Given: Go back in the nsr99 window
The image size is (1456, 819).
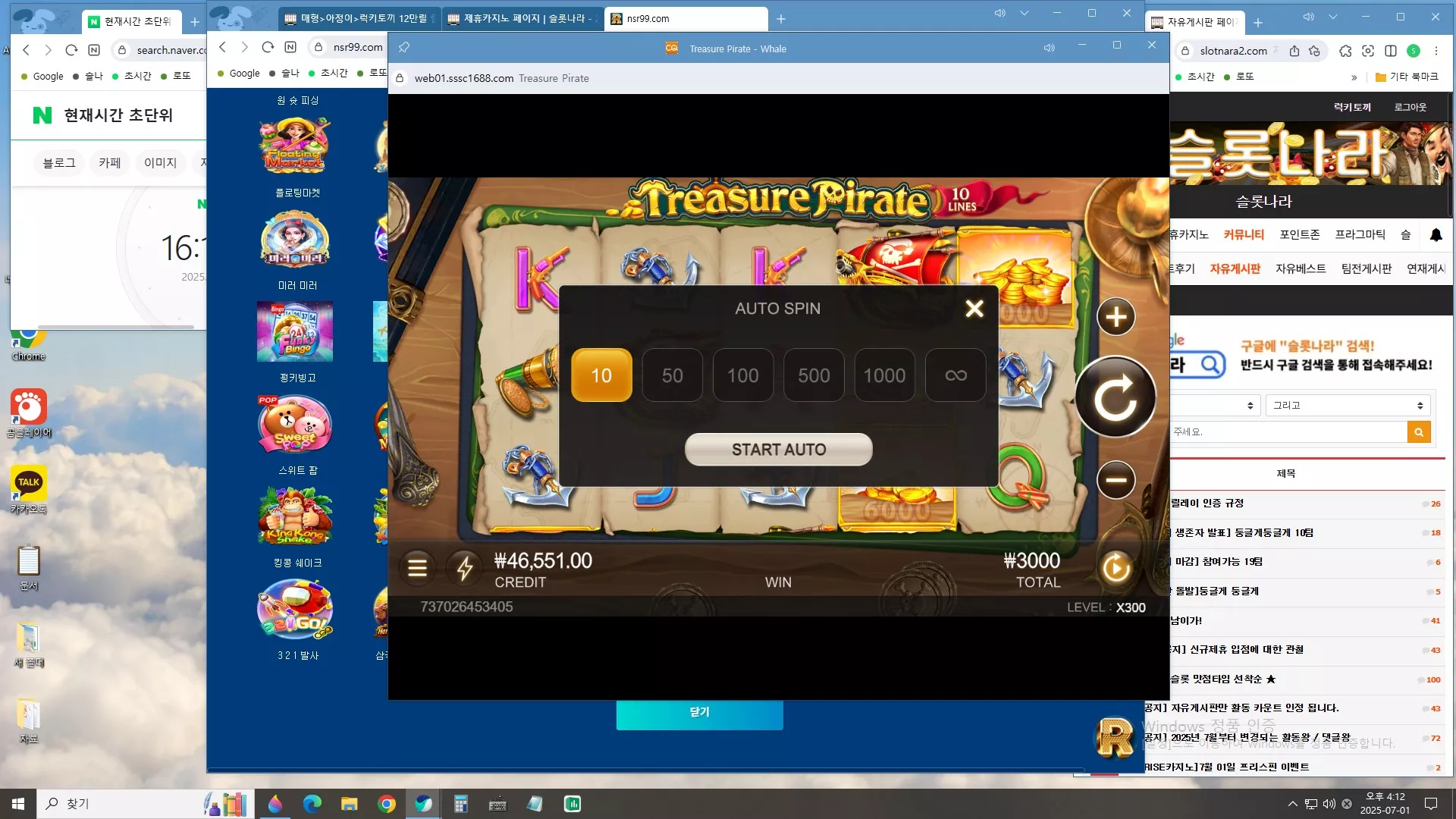Looking at the screenshot, I should [x=222, y=47].
